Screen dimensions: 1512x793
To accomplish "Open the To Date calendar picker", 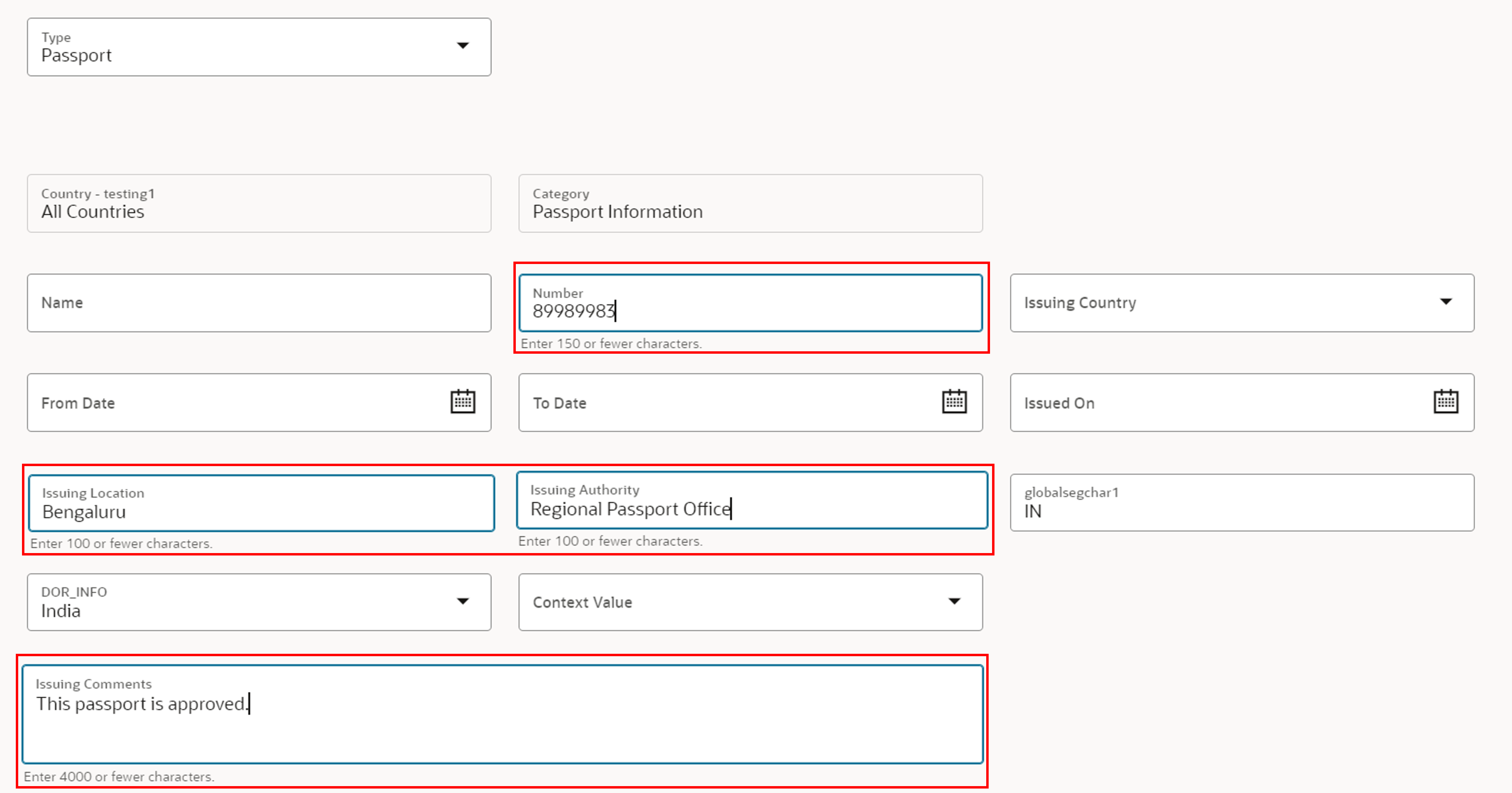I will [954, 402].
